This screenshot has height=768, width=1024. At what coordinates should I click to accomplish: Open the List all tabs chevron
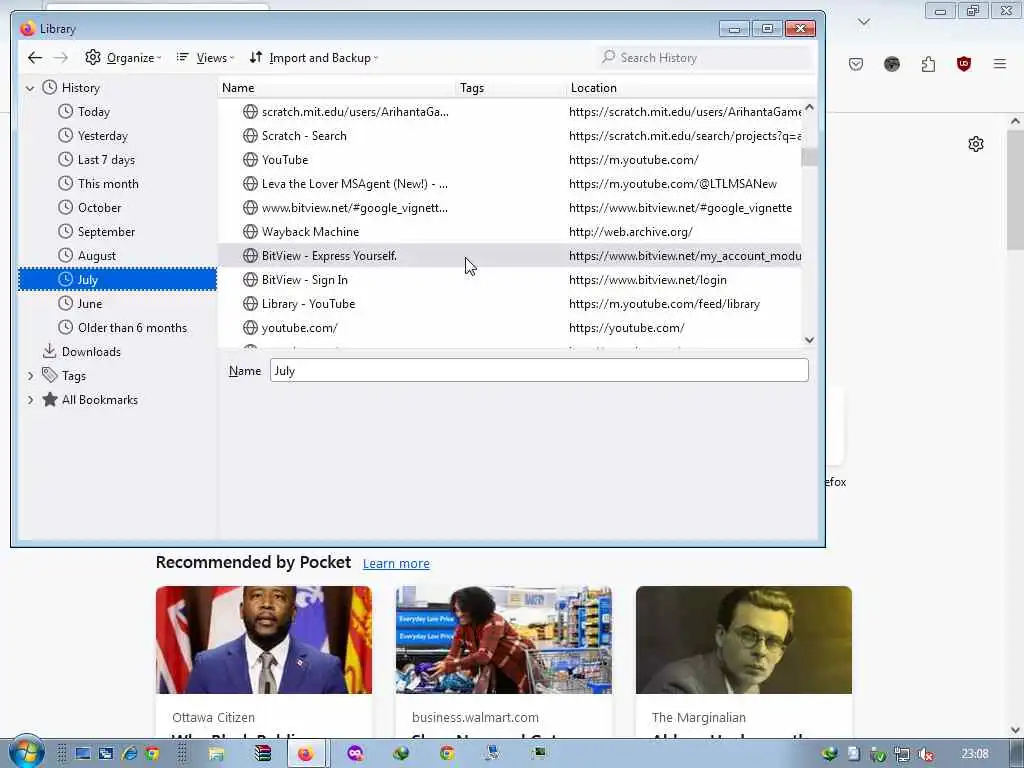(x=864, y=22)
